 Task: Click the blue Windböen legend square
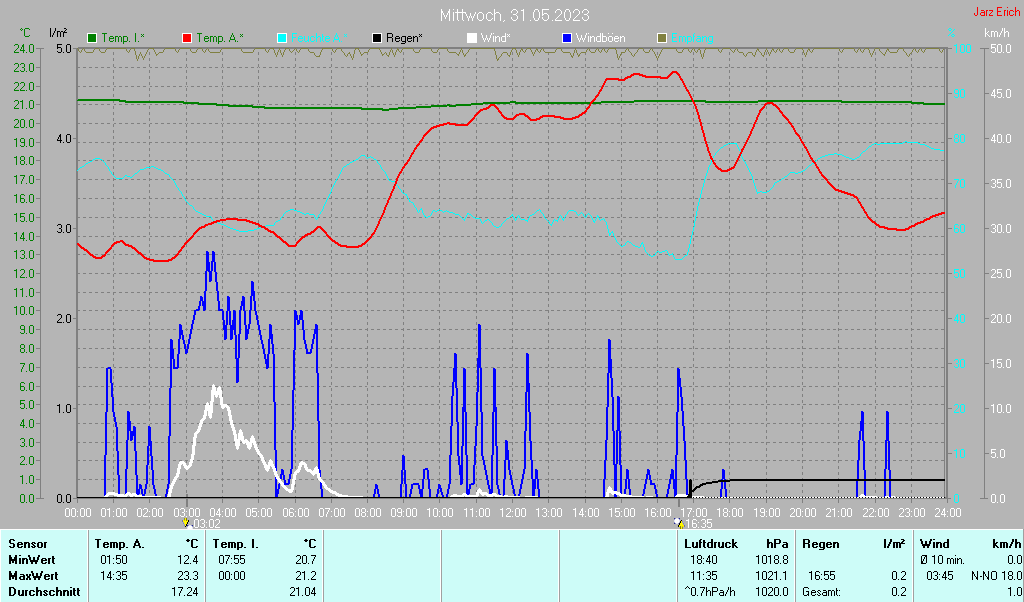(x=567, y=38)
